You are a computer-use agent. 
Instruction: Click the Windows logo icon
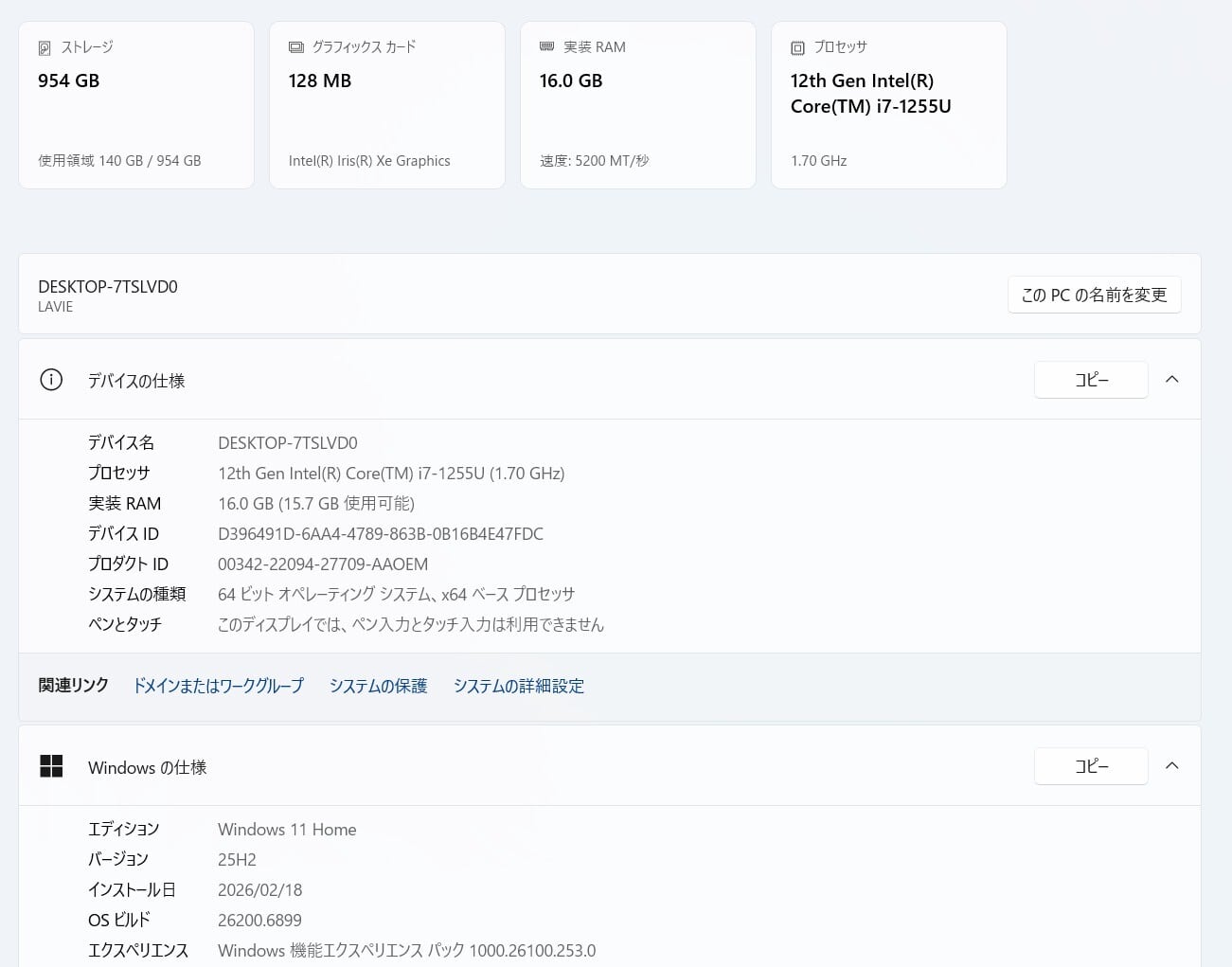[x=51, y=766]
